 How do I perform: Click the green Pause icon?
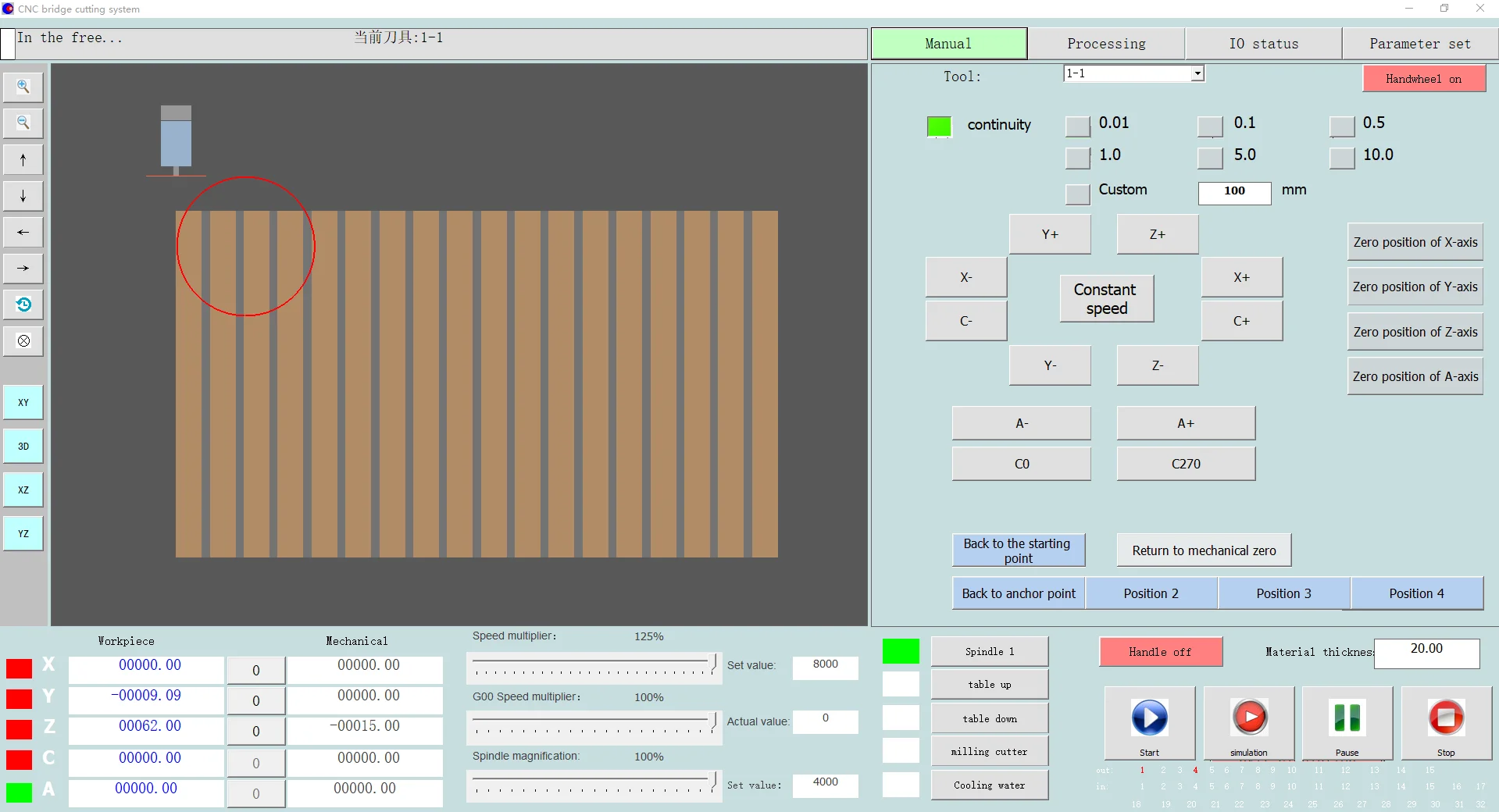click(1347, 718)
